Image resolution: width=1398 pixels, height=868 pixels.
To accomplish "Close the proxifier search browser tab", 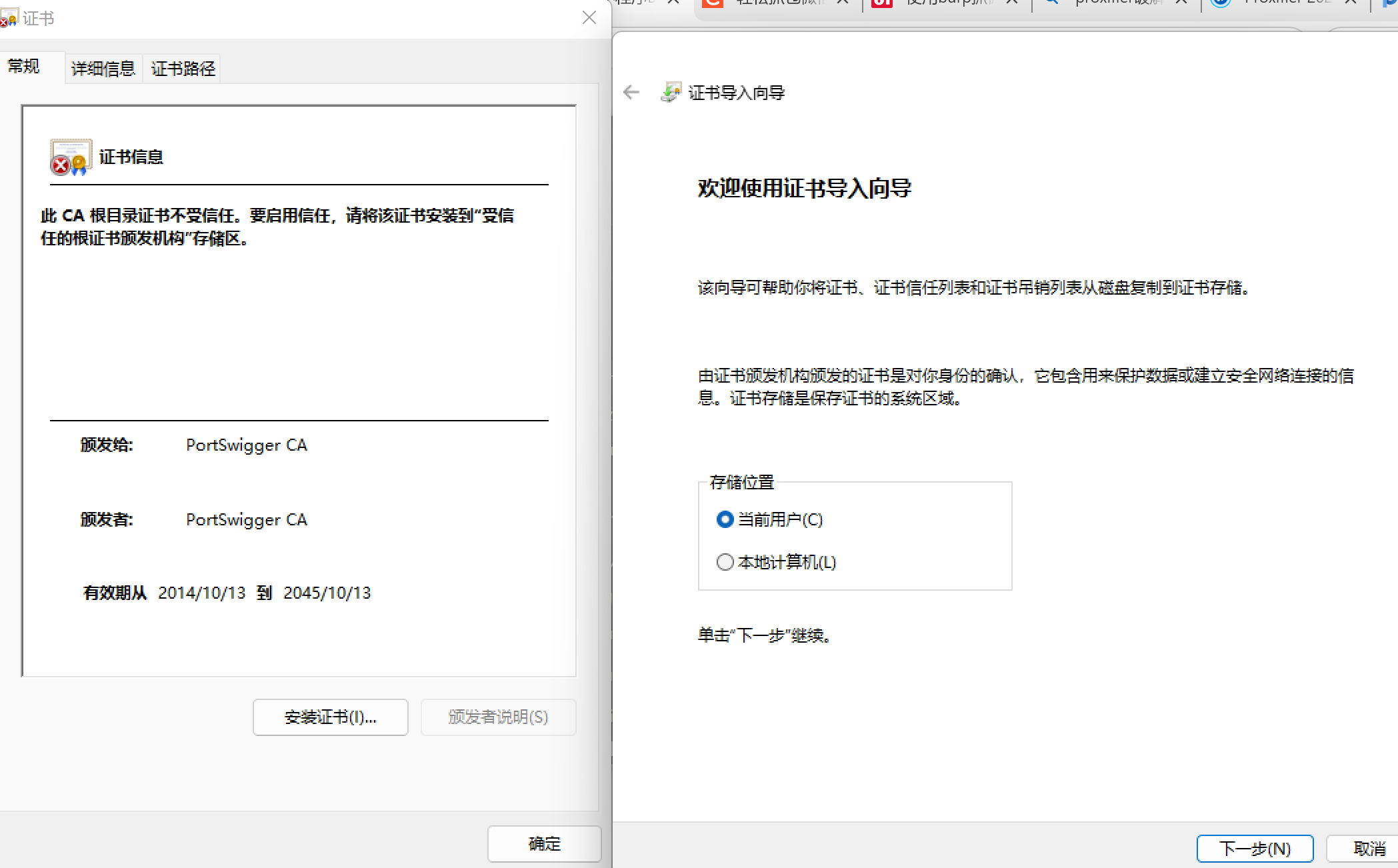I will pyautogui.click(x=1181, y=2).
